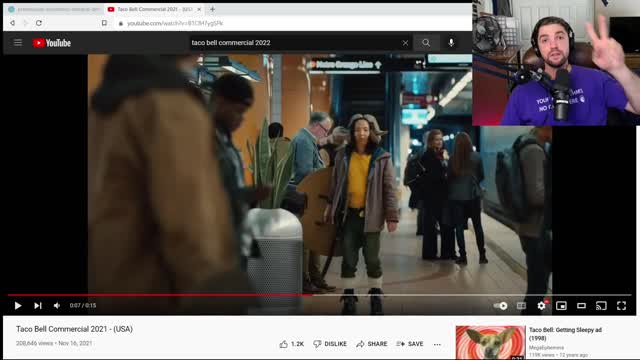Open the Taco Bell Commercial browser tab
The image size is (640, 360).
tap(154, 9)
